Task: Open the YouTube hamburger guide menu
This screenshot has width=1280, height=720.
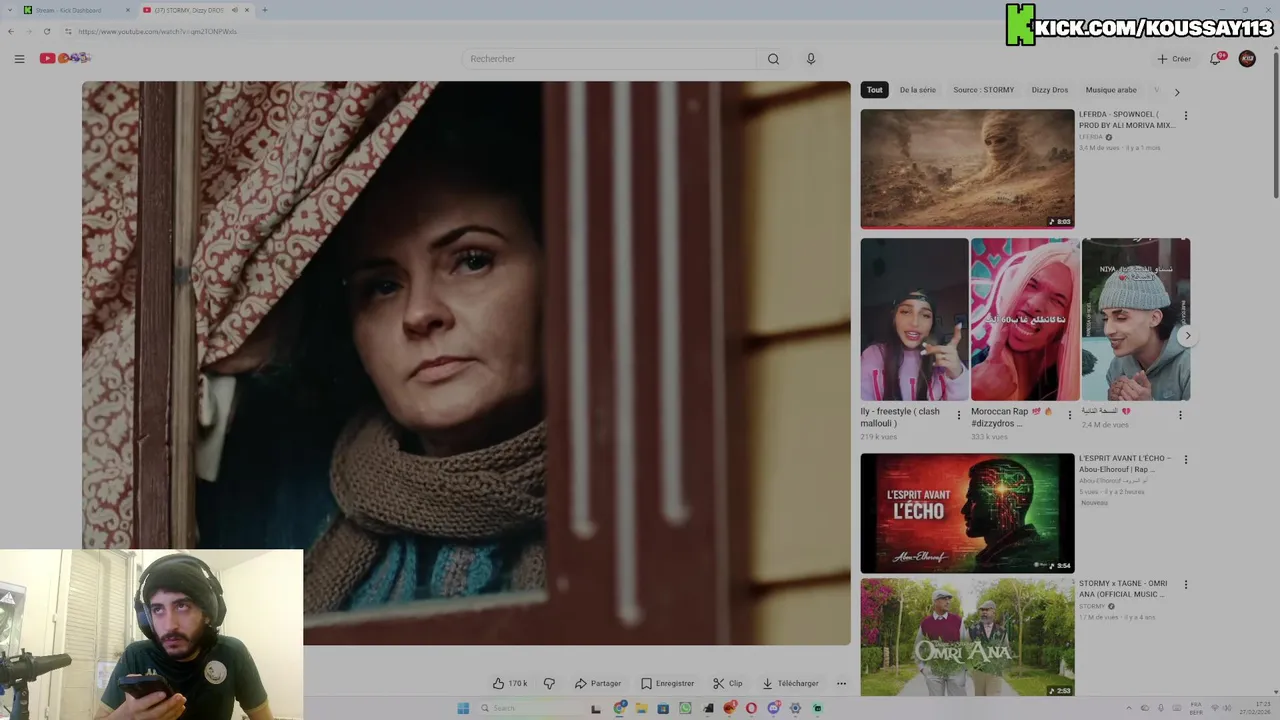Action: pyautogui.click(x=19, y=59)
